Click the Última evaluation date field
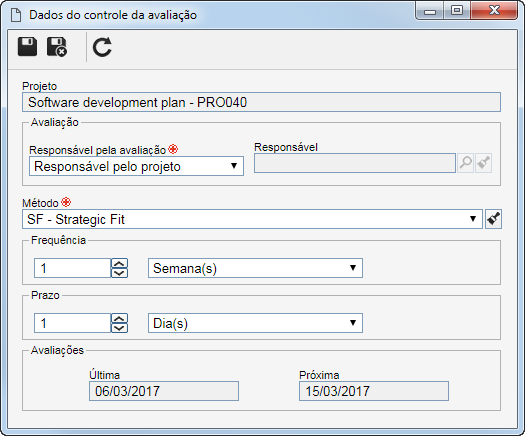 pyautogui.click(x=164, y=391)
